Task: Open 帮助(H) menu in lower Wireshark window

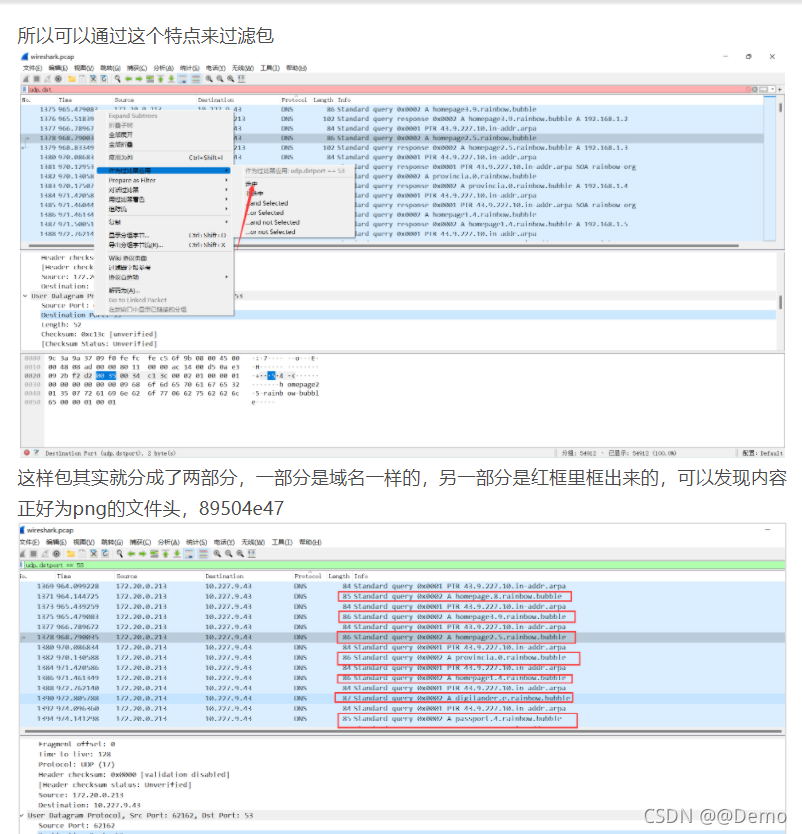Action: 310,542
